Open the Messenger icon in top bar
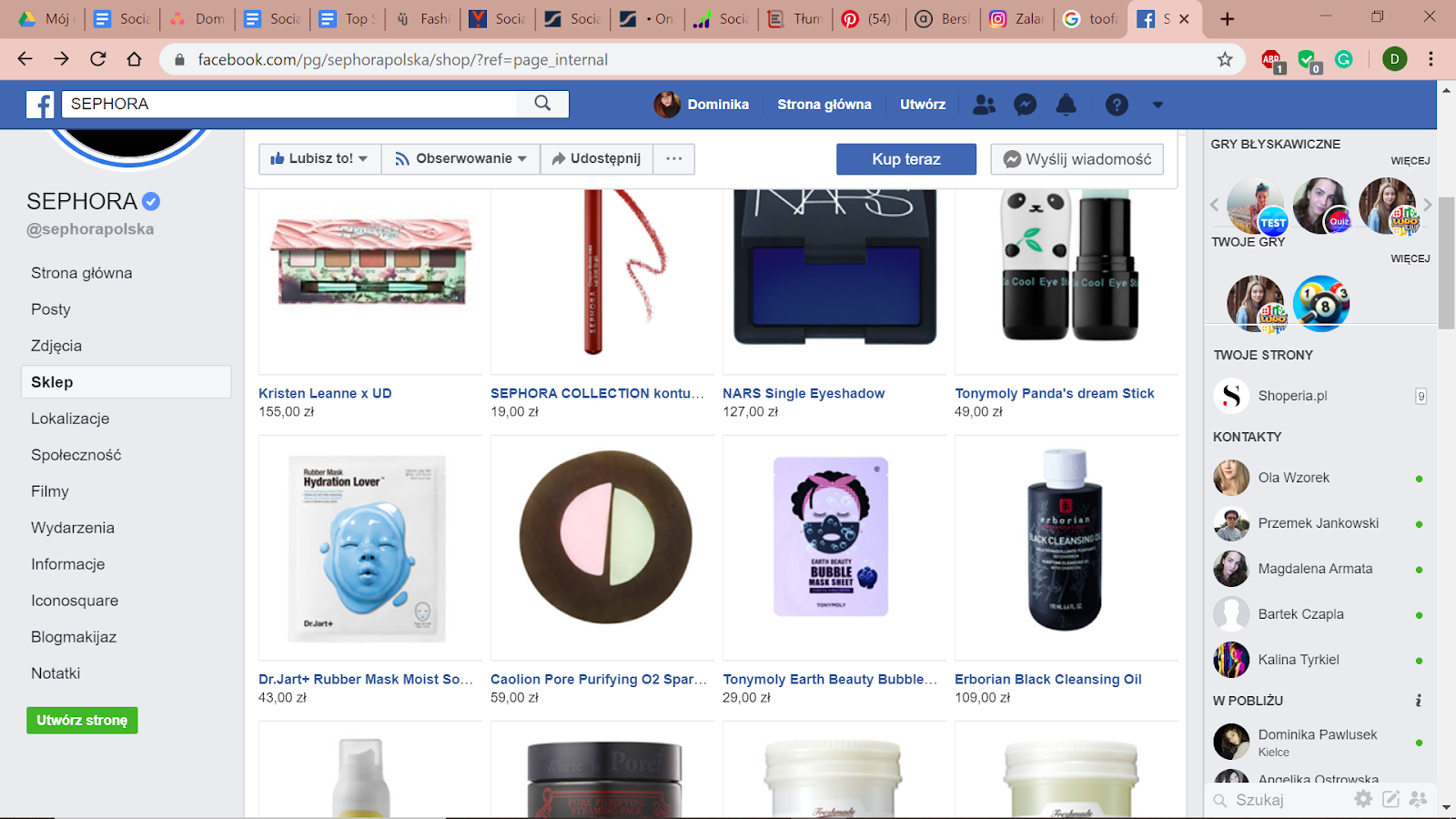 1025,105
